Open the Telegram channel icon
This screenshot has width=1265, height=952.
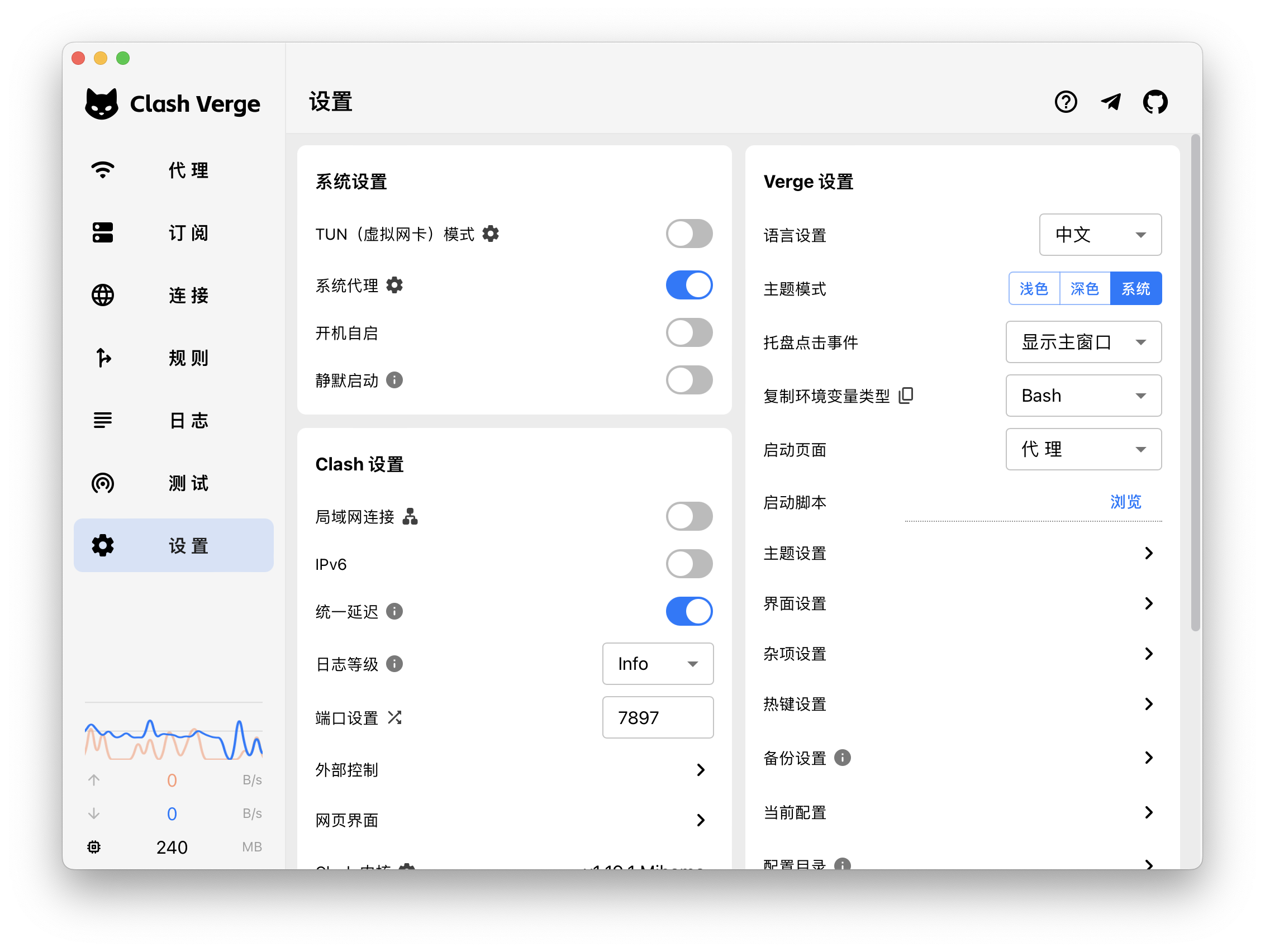coord(1111,102)
